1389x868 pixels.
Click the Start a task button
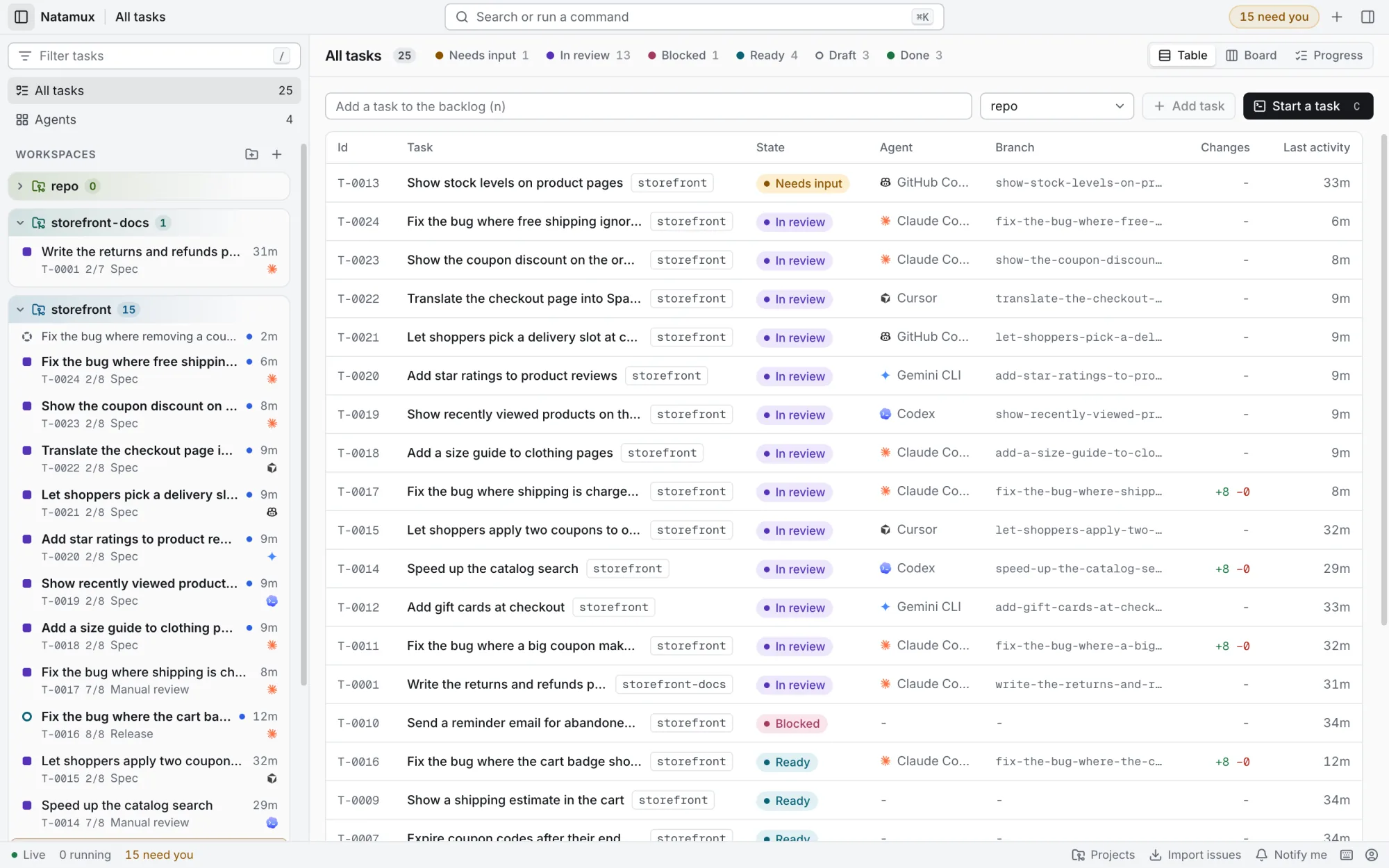(x=1308, y=106)
